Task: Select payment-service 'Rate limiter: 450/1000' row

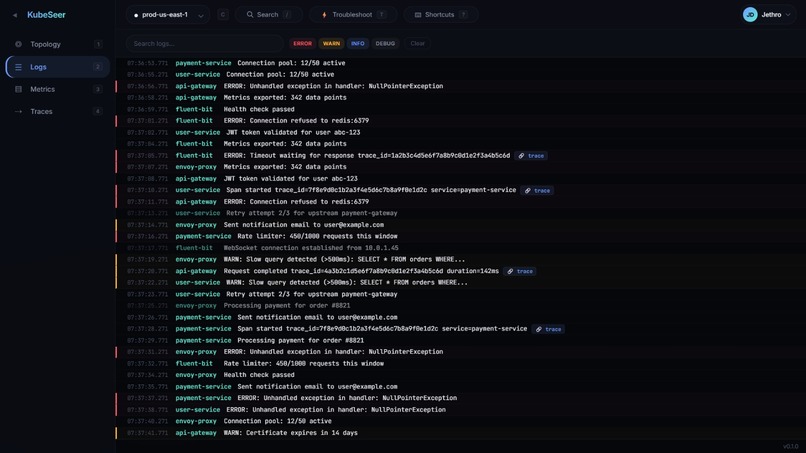Action: point(461,237)
